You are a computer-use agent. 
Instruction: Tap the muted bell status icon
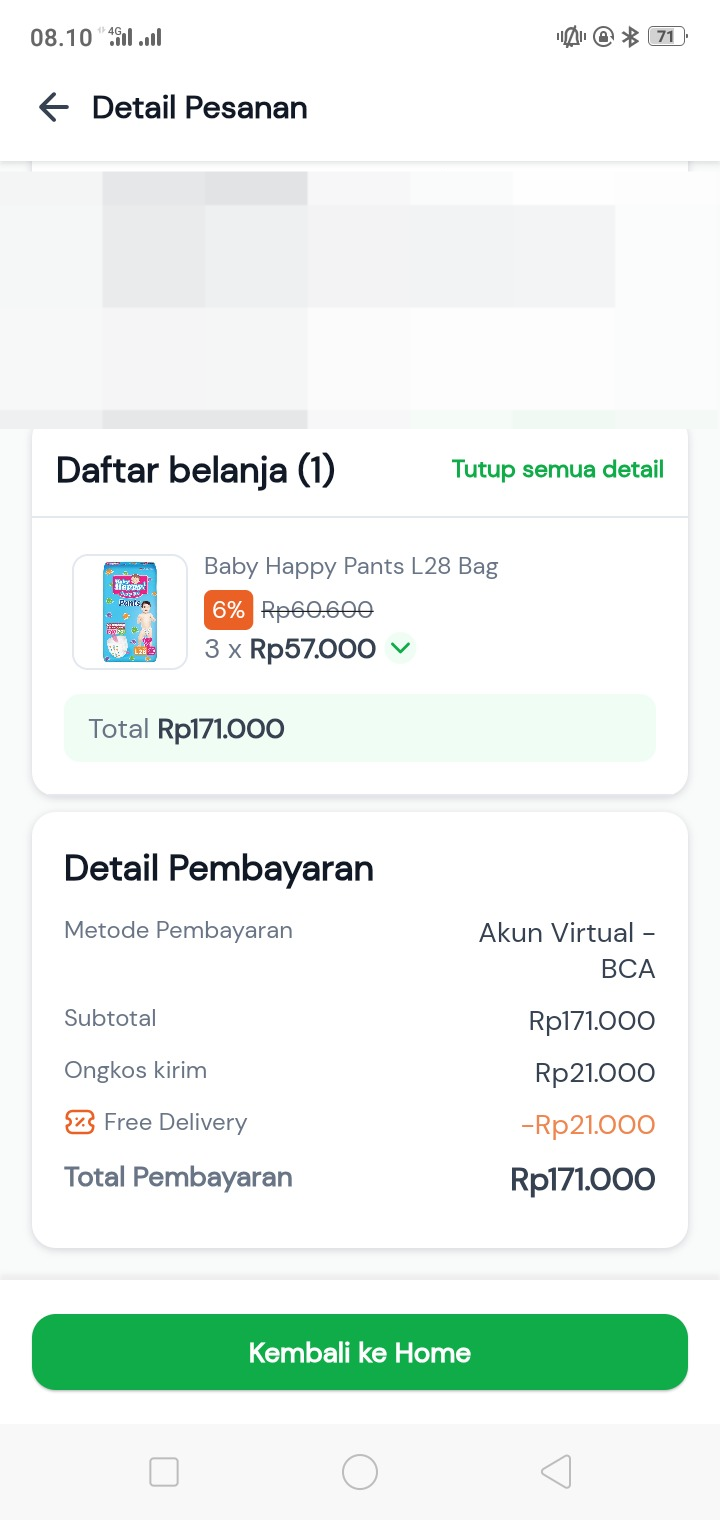(x=571, y=37)
